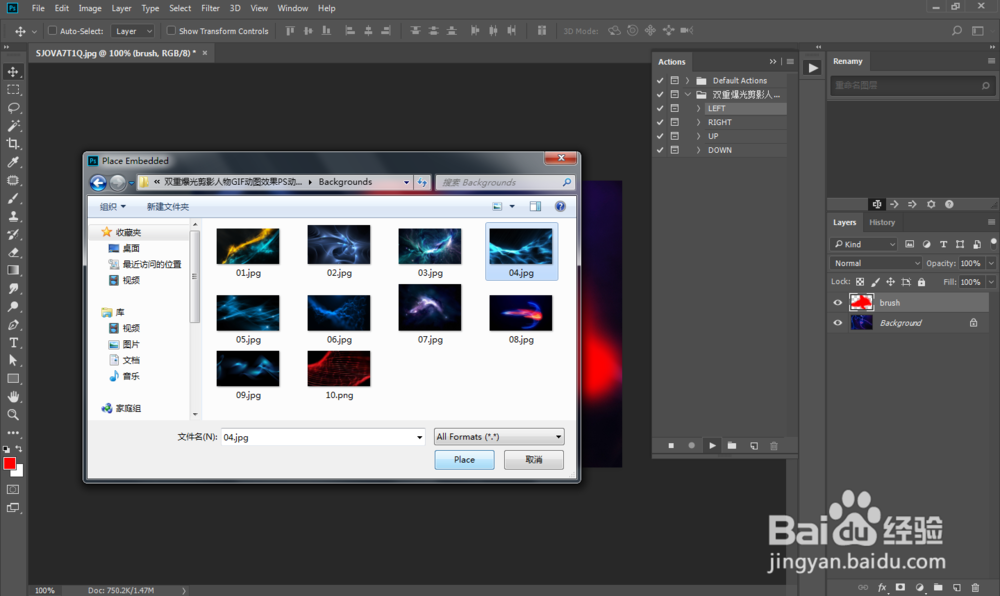Toggle dialog box for UP action
Viewport: 1000px width, 596px height.
click(674, 136)
